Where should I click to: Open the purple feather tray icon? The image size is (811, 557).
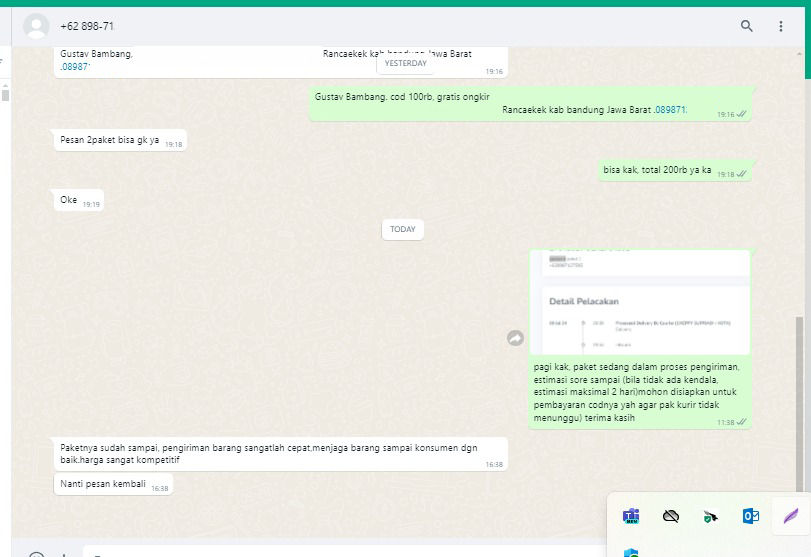[790, 516]
